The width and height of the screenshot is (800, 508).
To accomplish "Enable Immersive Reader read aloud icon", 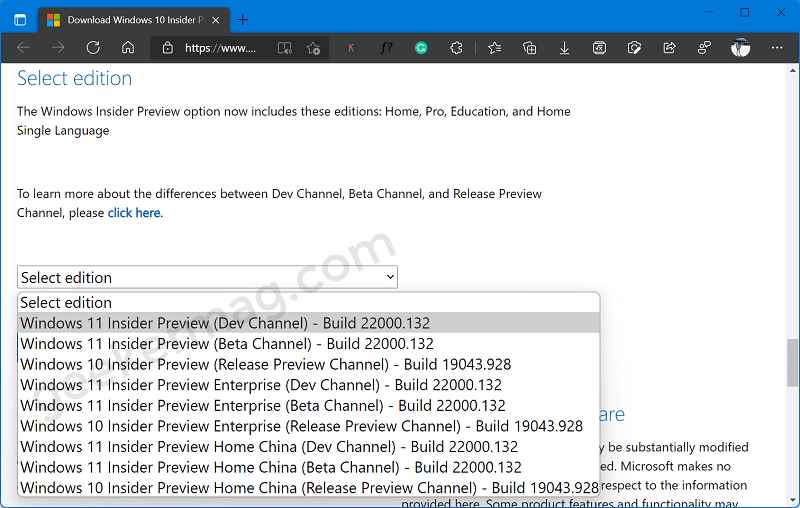I will coord(285,48).
